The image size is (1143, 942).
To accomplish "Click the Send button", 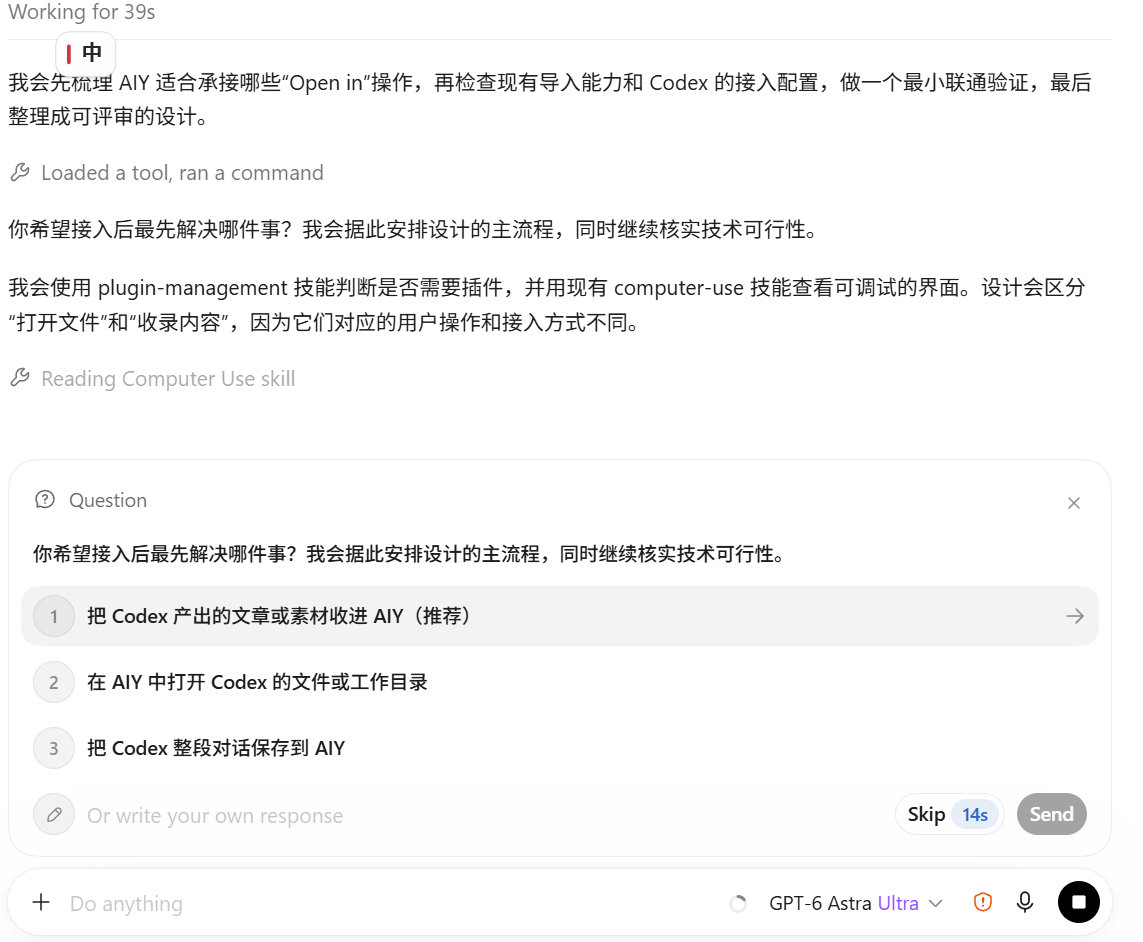I will [1051, 814].
